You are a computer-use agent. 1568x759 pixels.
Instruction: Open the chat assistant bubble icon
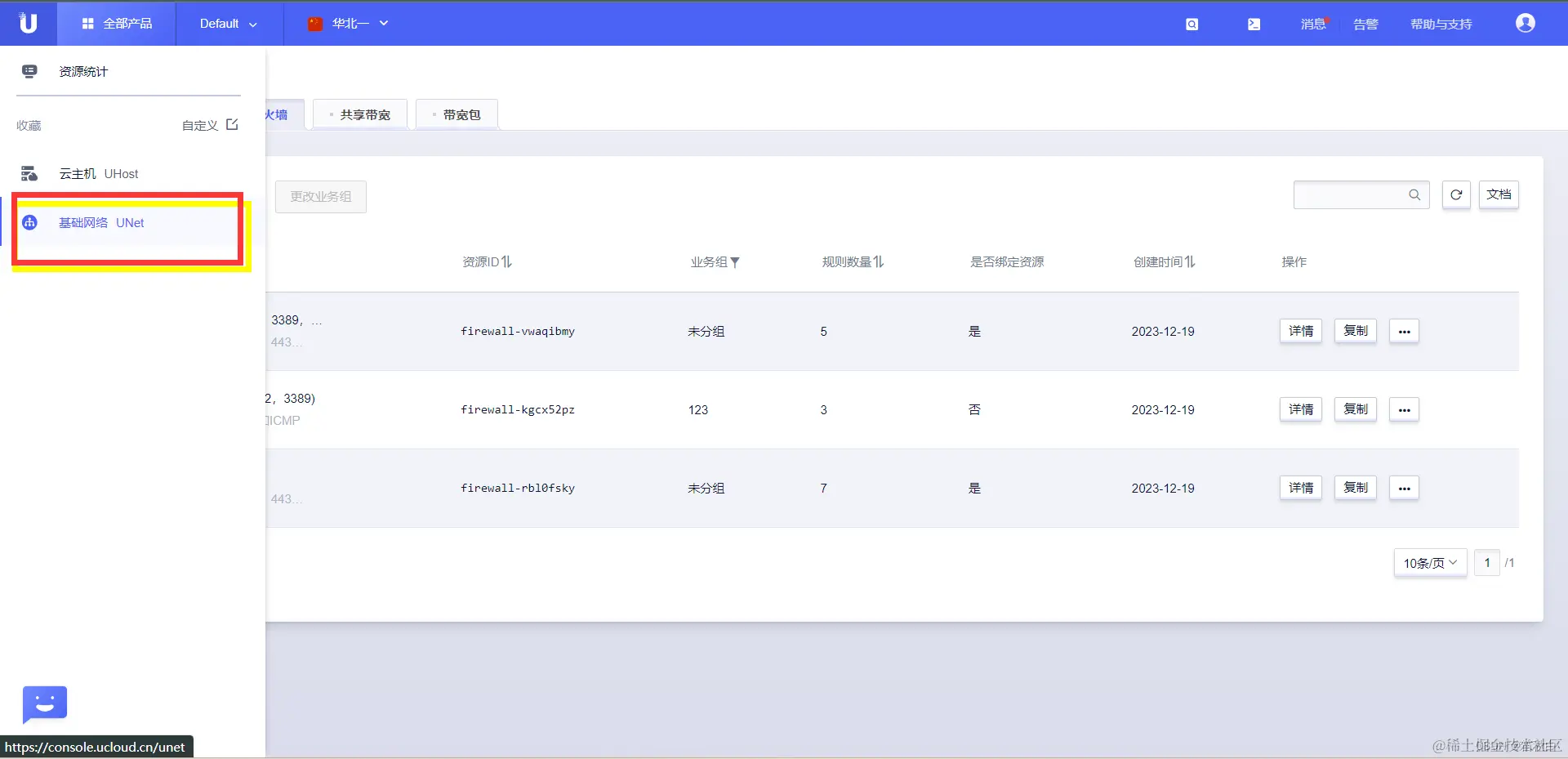click(44, 704)
